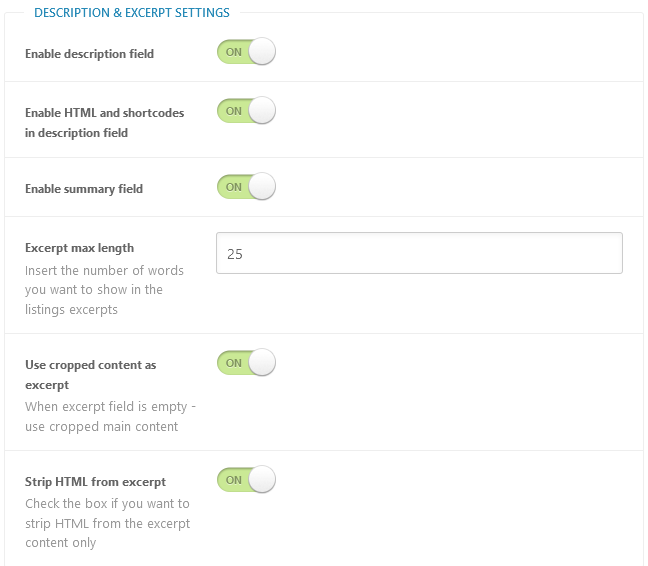Click the Use cropped content as excerpt label
648x566 pixels.
coord(91,375)
